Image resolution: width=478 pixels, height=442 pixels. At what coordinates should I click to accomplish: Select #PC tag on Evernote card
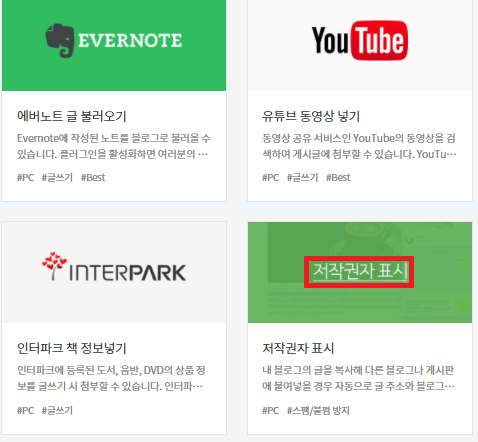pyautogui.click(x=26, y=177)
